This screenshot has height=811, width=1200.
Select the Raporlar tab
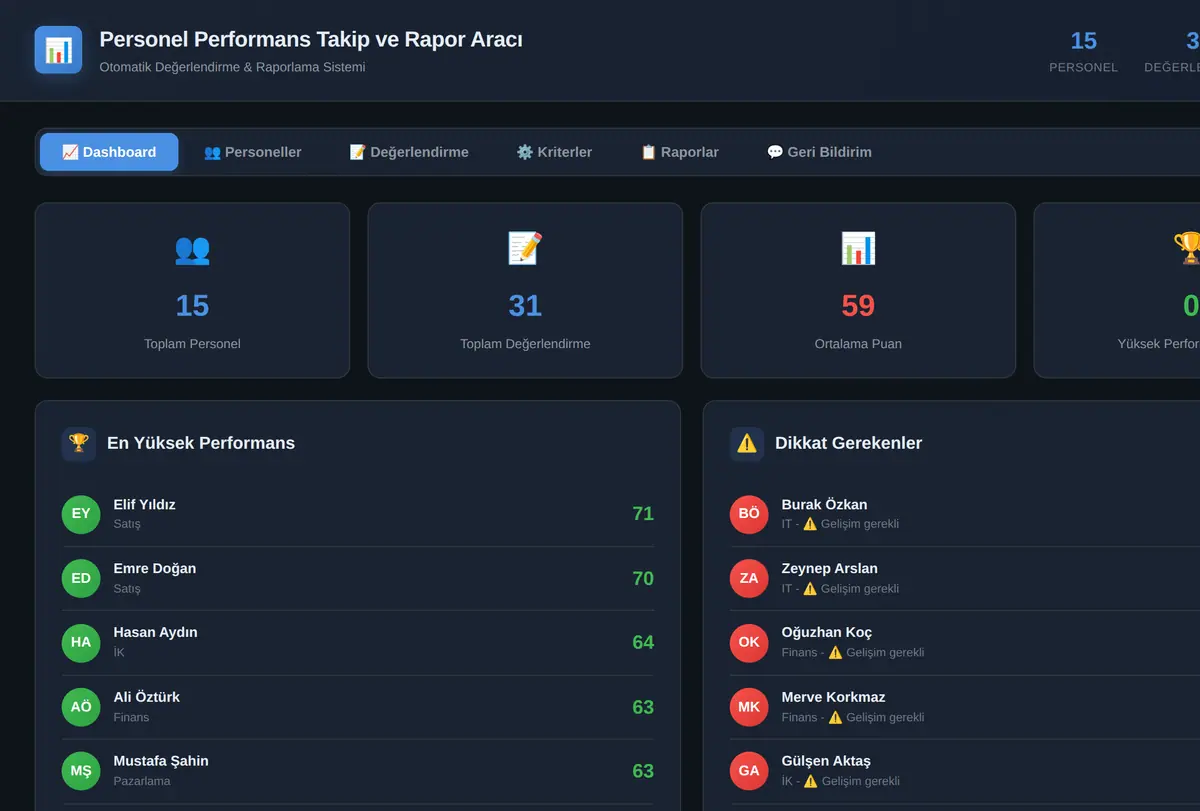(x=679, y=152)
